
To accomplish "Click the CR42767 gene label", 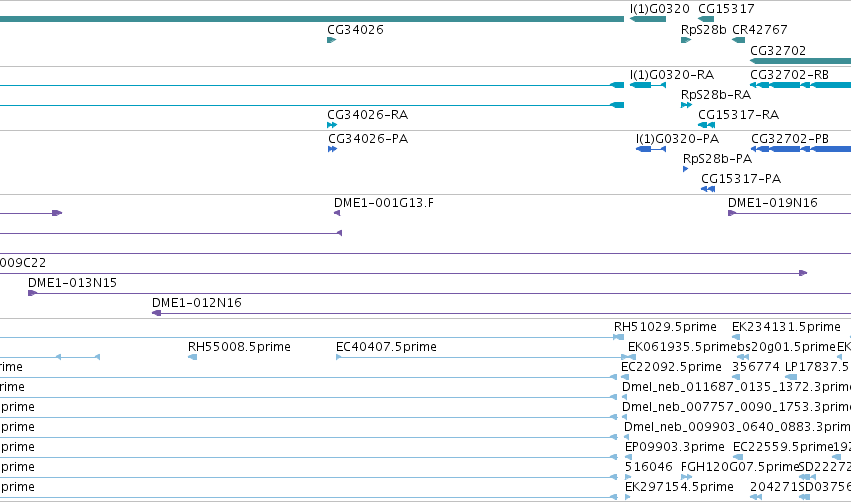I will click(760, 30).
